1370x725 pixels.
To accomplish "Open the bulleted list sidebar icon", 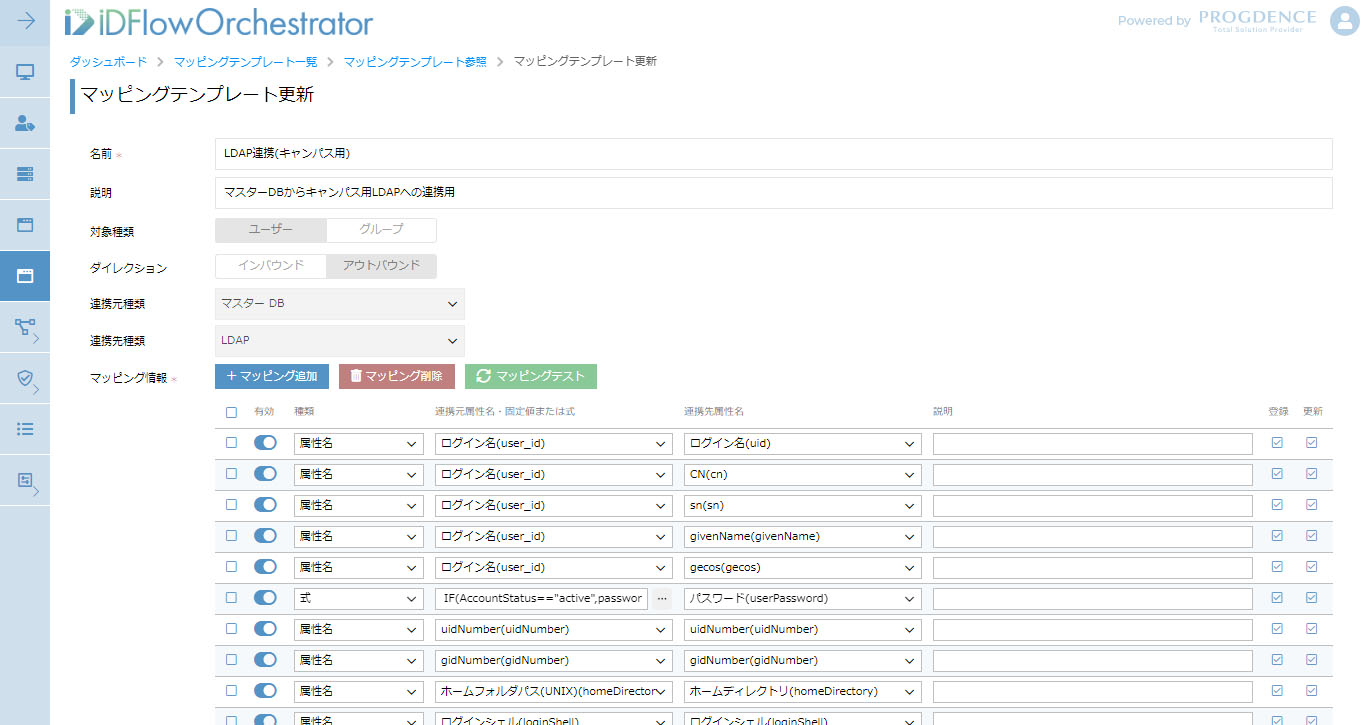I will [x=25, y=429].
